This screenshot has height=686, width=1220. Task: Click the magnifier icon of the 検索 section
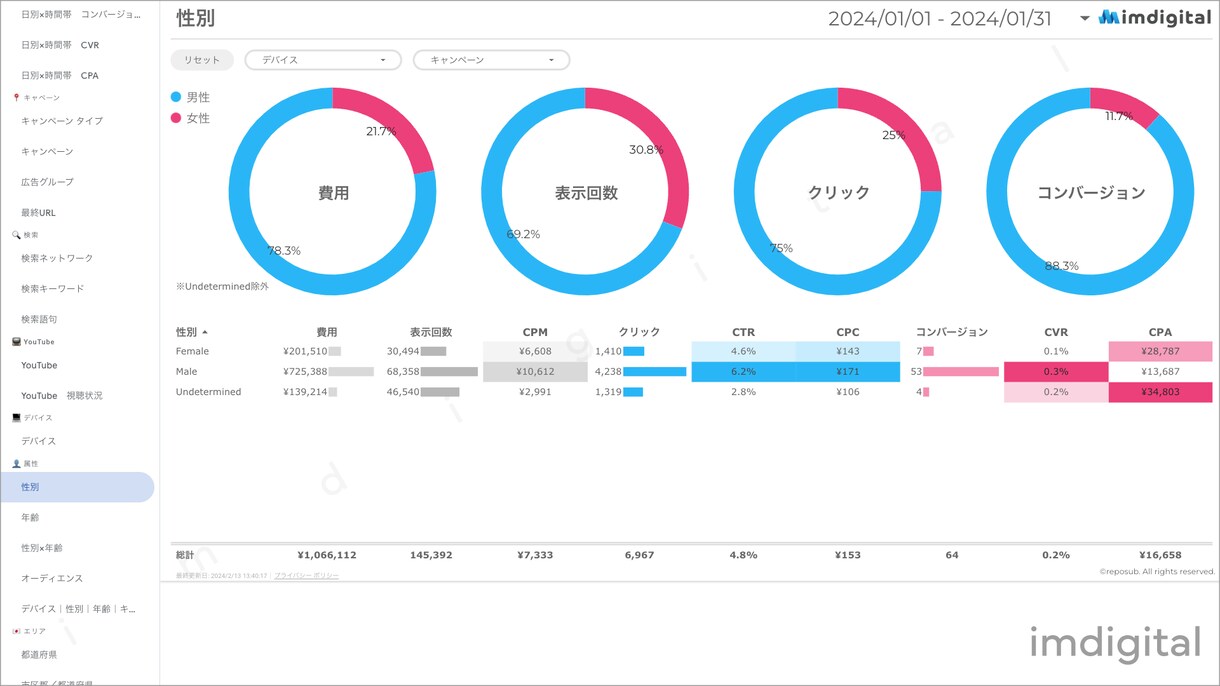(x=16, y=235)
